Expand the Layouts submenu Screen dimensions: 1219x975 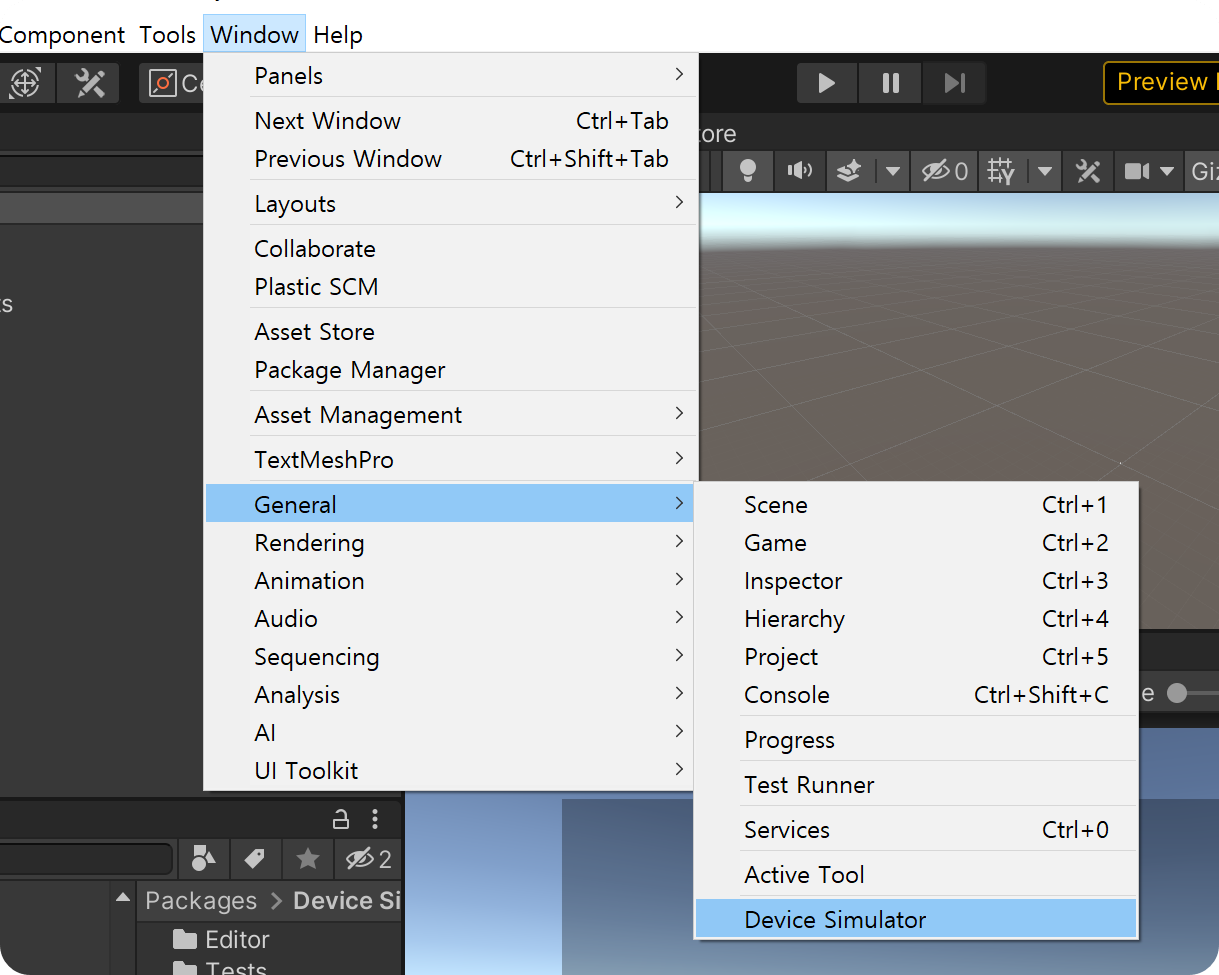pos(451,204)
